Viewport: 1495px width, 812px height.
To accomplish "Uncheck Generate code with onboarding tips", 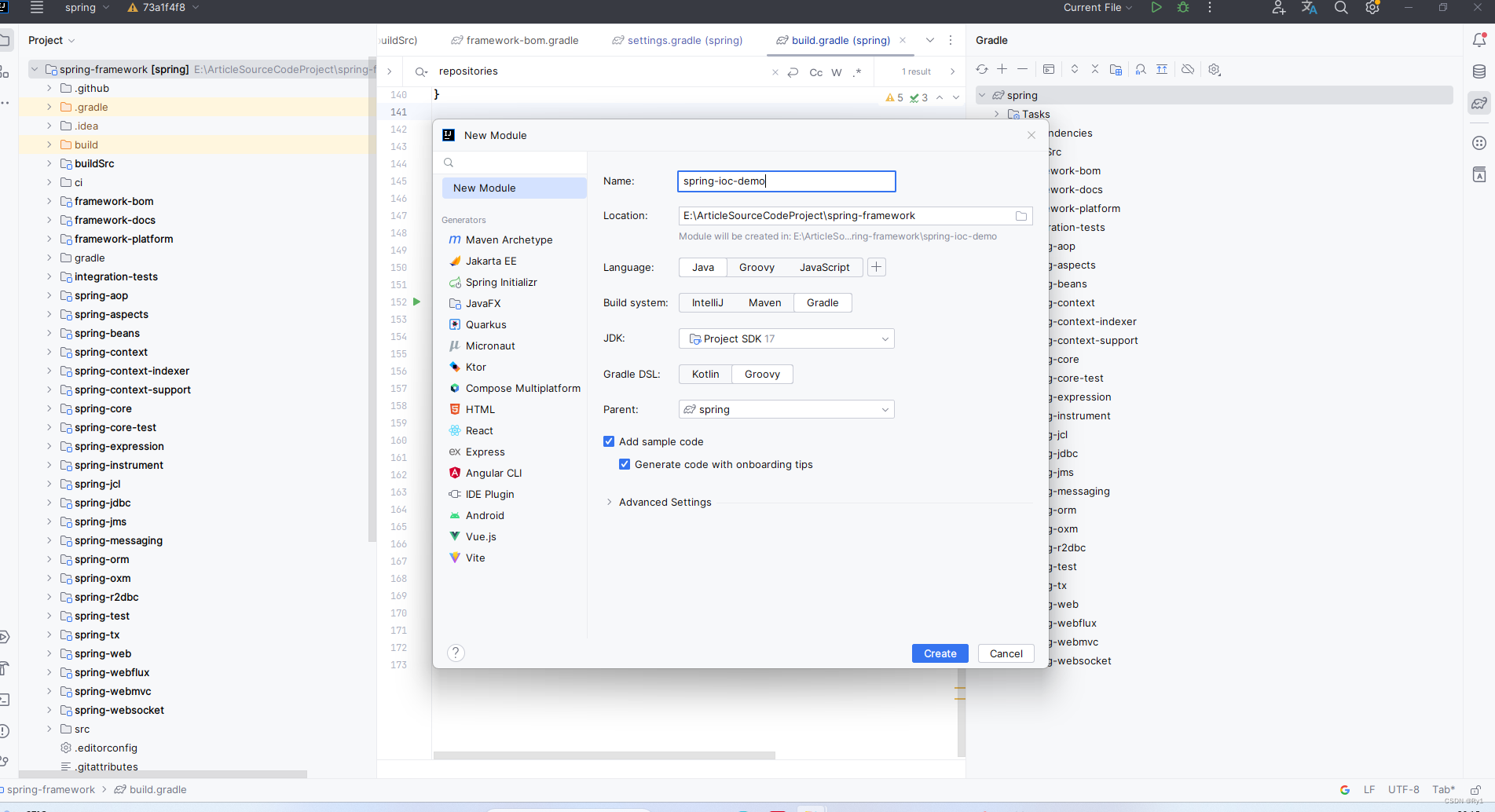I will (625, 465).
